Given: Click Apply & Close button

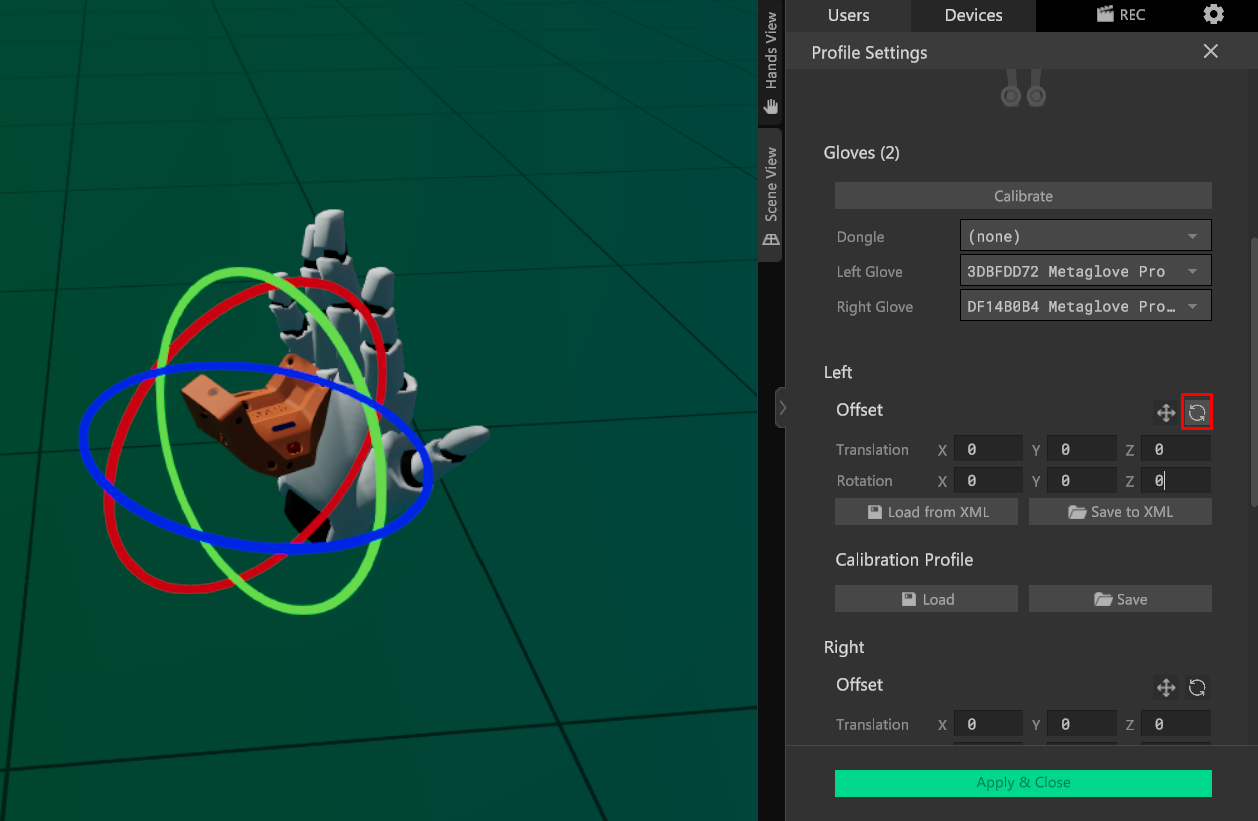Looking at the screenshot, I should point(1023,783).
